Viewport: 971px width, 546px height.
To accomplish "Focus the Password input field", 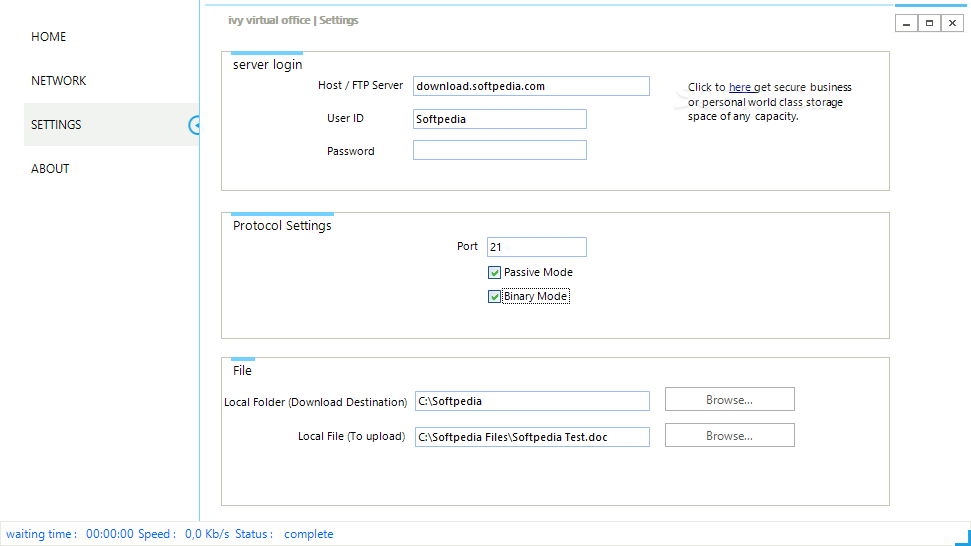I will 500,150.
